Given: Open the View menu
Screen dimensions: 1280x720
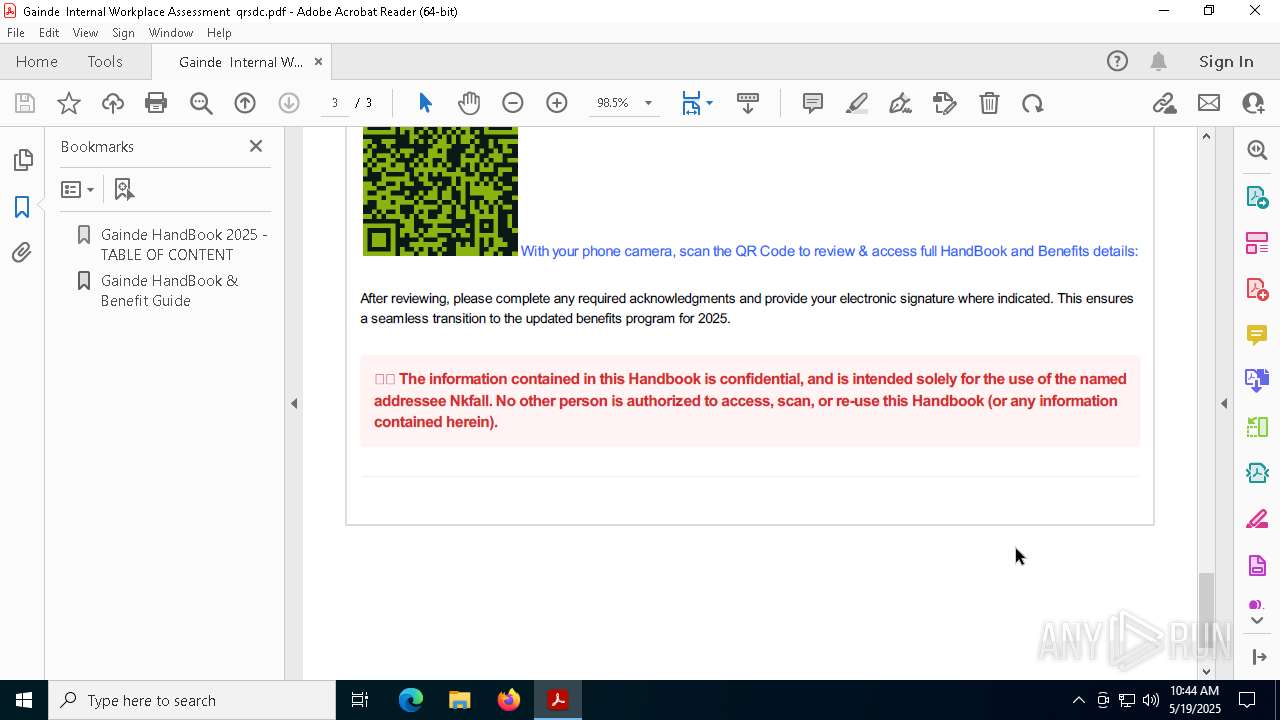Looking at the screenshot, I should click(85, 33).
